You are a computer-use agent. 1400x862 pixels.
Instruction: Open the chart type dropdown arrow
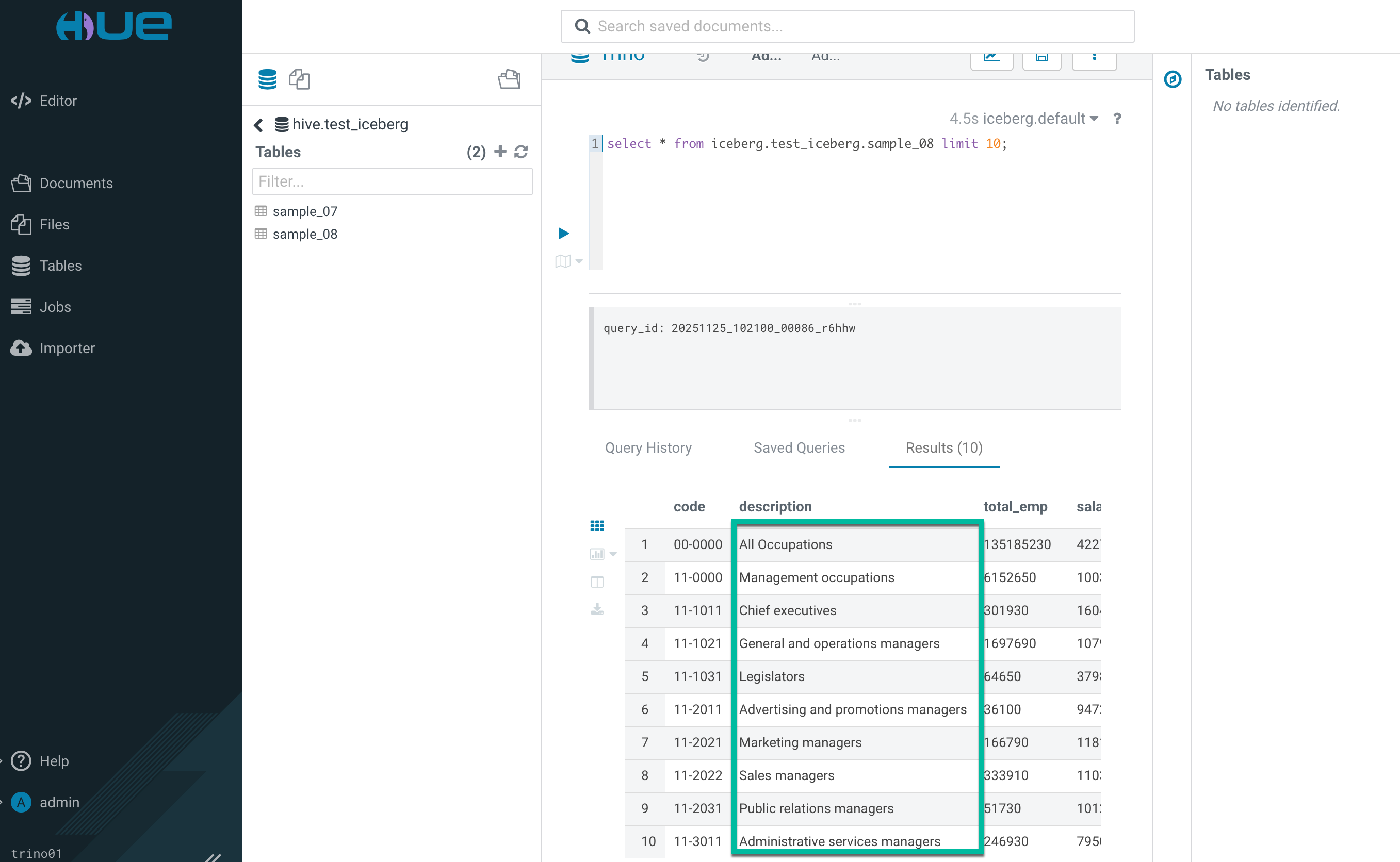(613, 554)
